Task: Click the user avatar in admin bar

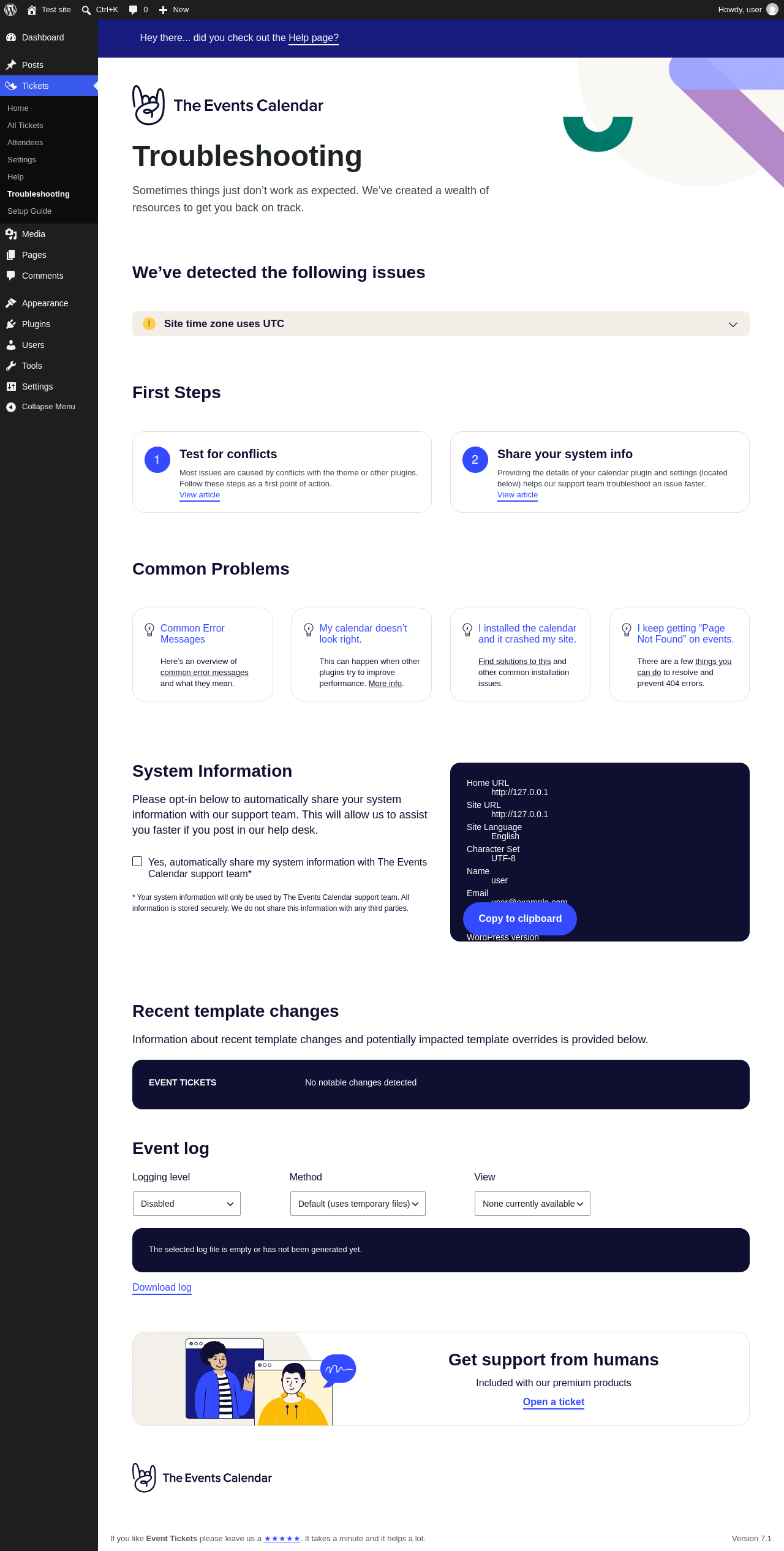Action: pyautogui.click(x=772, y=10)
